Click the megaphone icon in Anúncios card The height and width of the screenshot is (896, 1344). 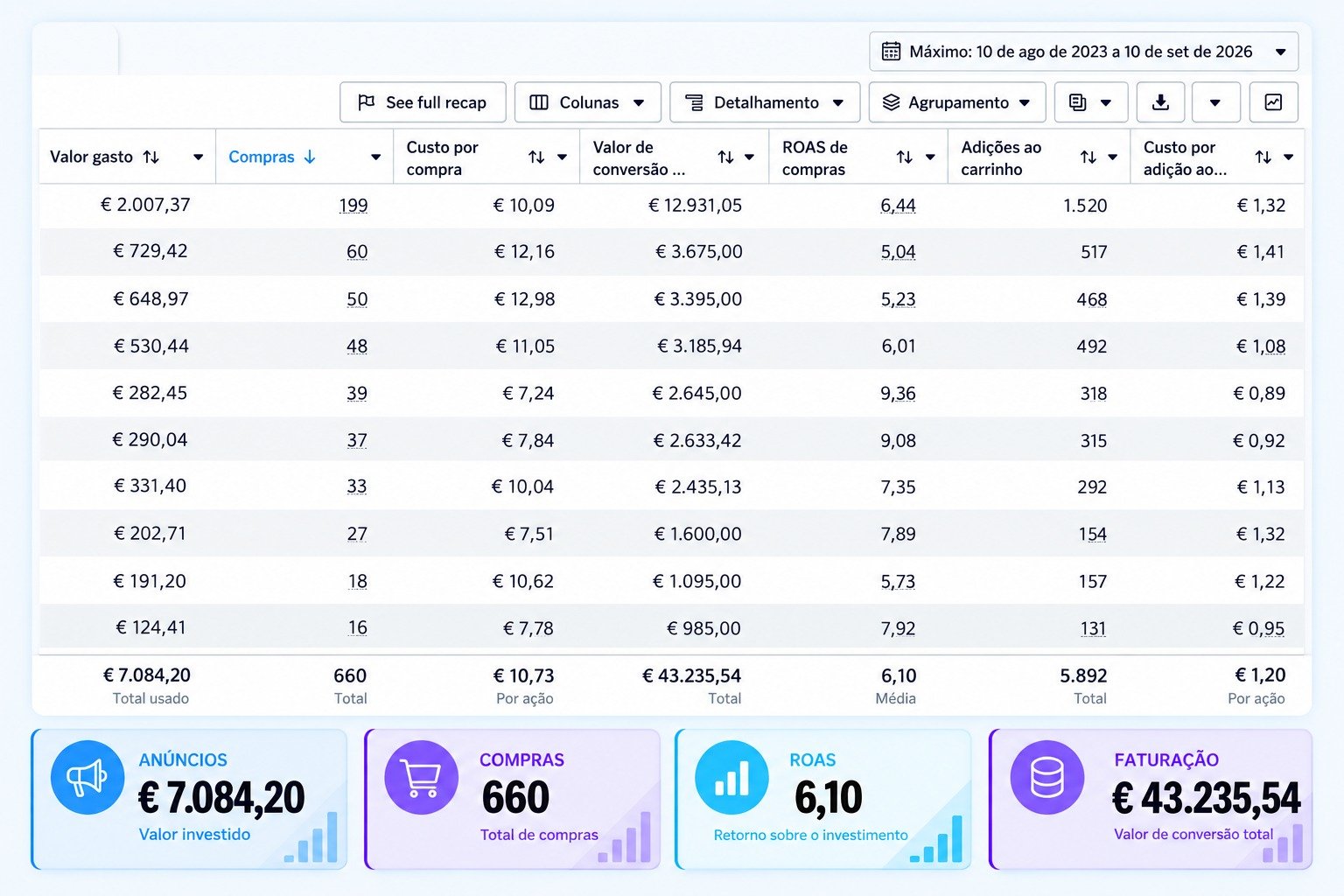87,777
